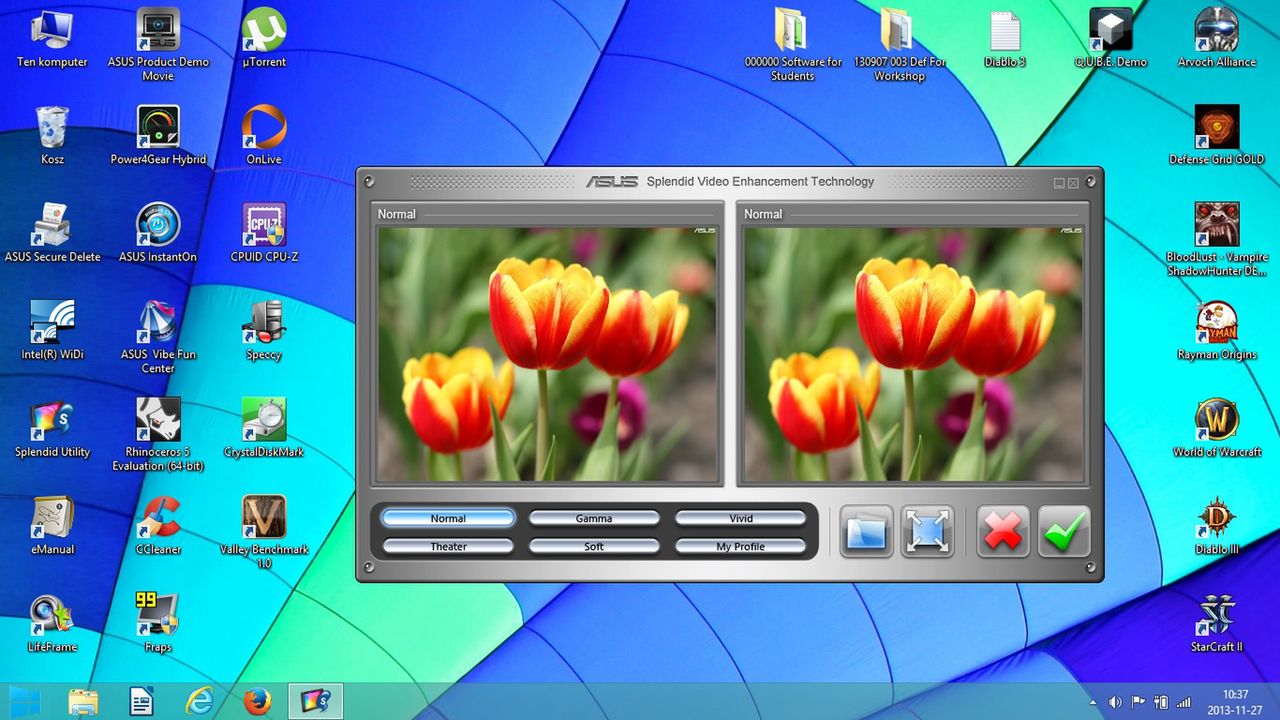Select Rhinoceros 5 Evaluation icon

pyautogui.click(x=158, y=434)
